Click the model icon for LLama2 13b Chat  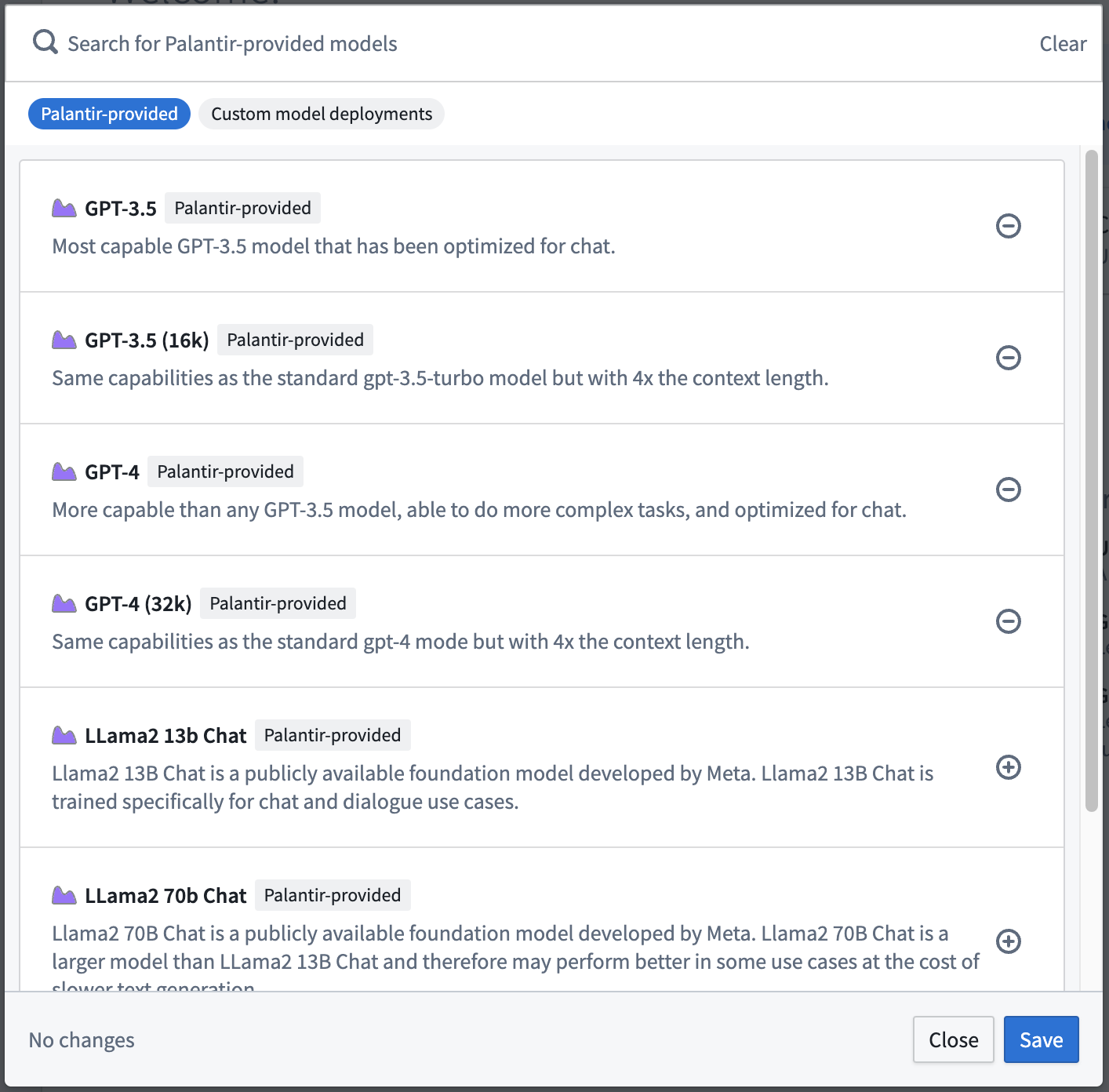[64, 735]
